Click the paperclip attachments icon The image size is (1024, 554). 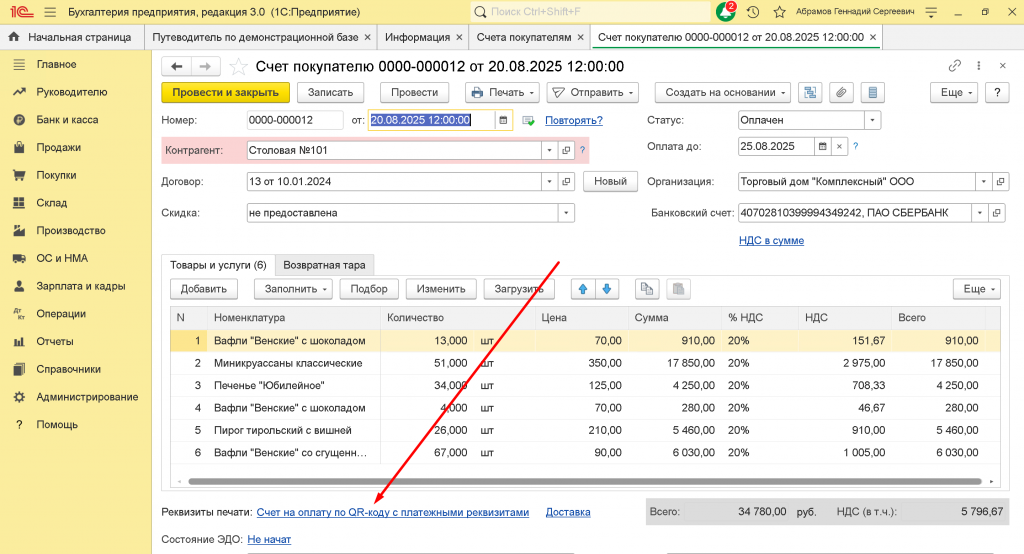click(x=841, y=92)
